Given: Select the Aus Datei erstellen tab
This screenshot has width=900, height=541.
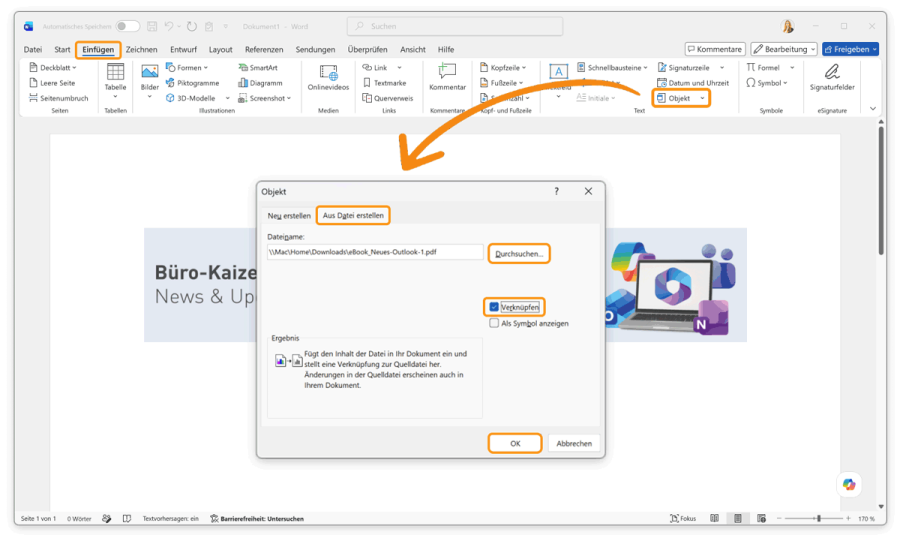Looking at the screenshot, I should tap(353, 216).
